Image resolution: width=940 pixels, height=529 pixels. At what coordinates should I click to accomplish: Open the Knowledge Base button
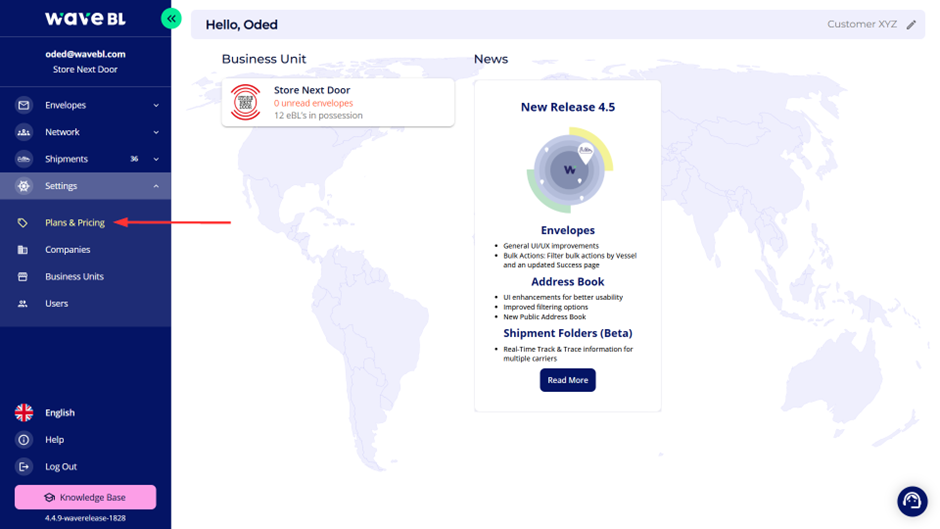[85, 497]
